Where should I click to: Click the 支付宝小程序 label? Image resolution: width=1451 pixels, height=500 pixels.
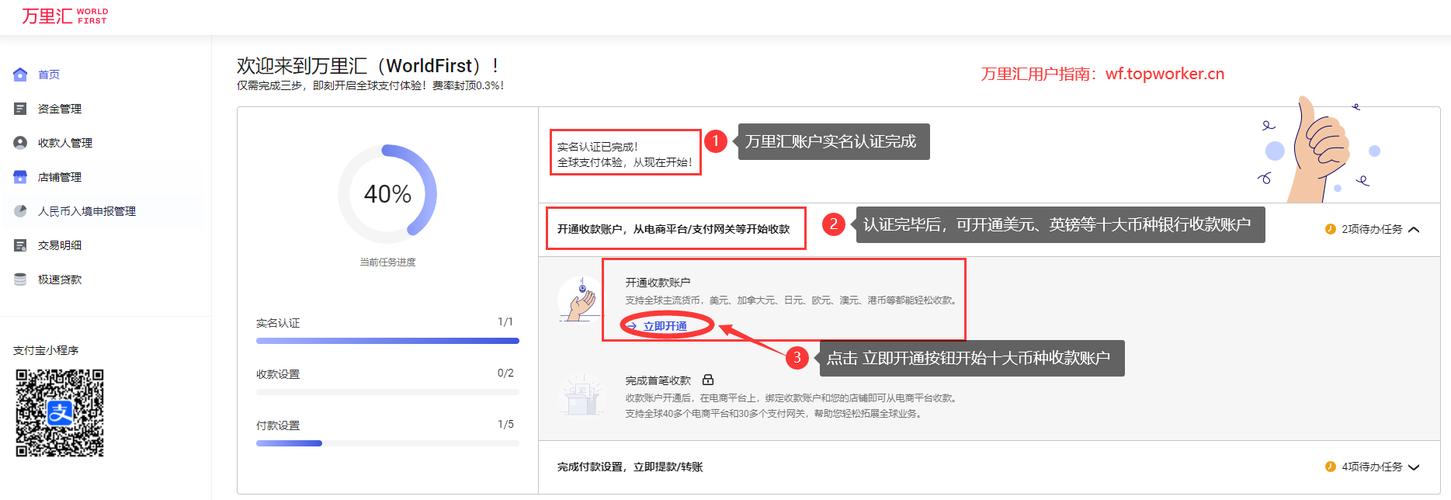tap(46, 350)
